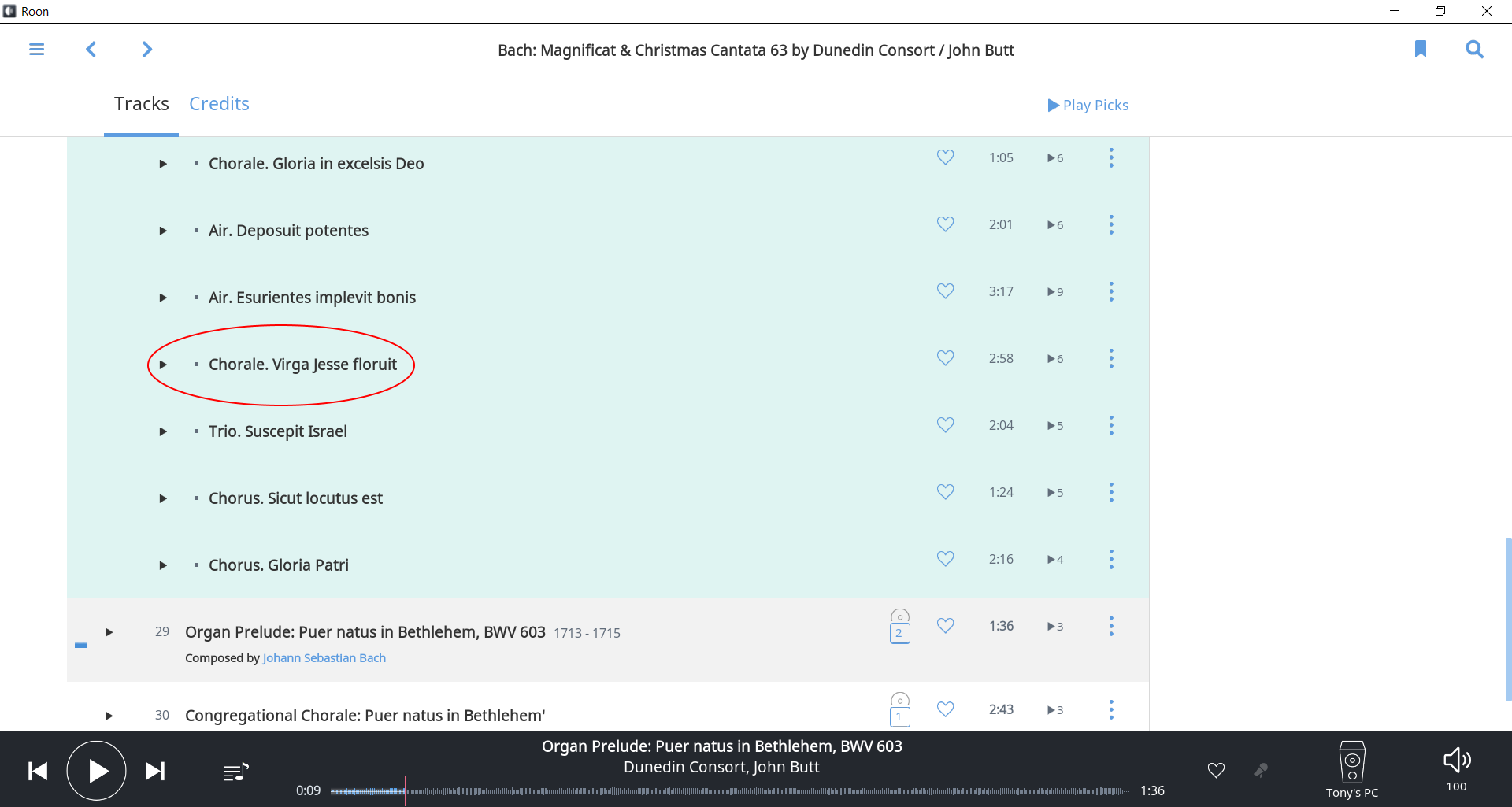This screenshot has height=807, width=1512.
Task: Show performance badge for Congregational Chorale
Action: 900,710
